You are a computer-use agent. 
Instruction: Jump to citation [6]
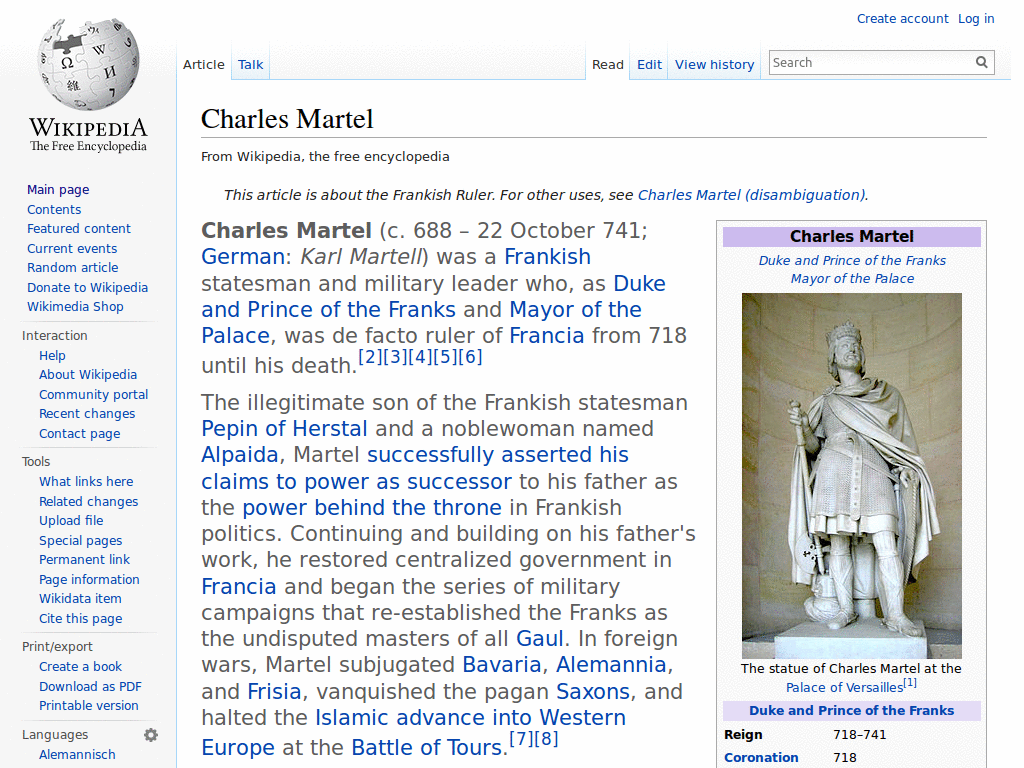coord(470,357)
